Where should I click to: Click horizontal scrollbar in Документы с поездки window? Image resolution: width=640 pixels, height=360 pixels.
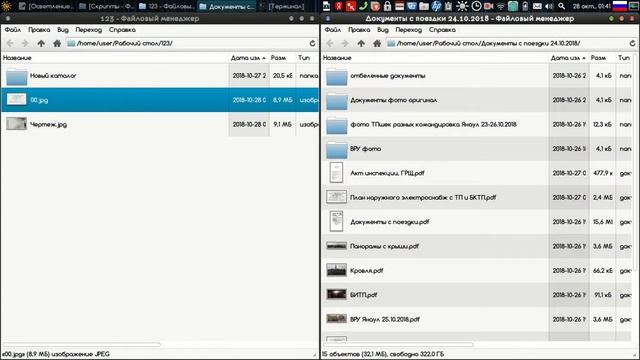[x=398, y=345]
